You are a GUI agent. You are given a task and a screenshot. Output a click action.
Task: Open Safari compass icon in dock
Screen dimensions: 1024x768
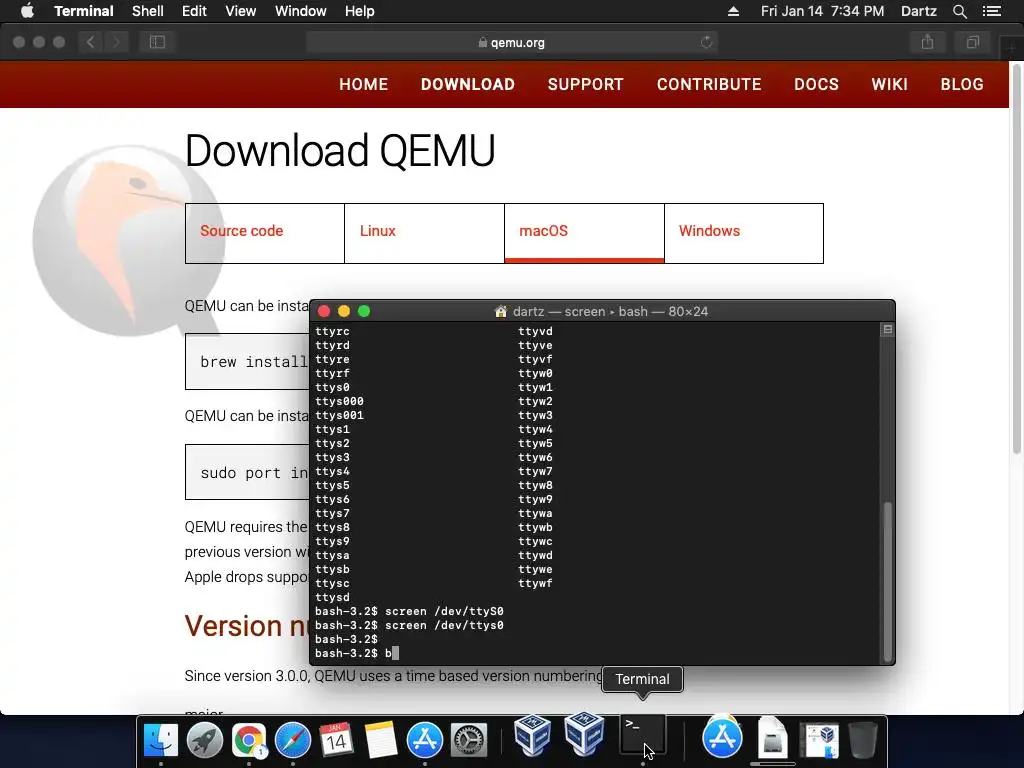(293, 741)
